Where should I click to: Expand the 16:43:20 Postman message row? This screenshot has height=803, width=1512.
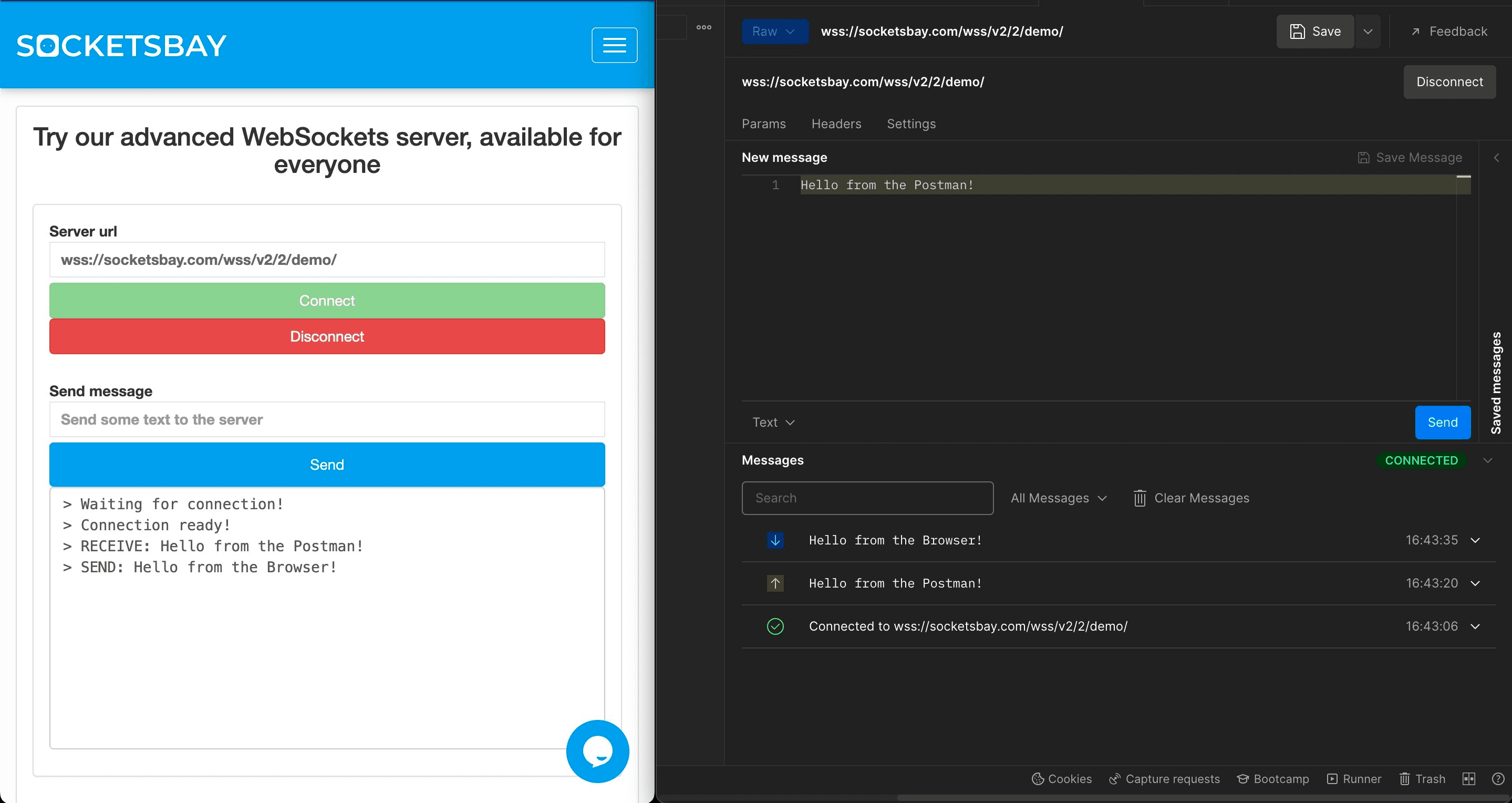[x=1475, y=583]
